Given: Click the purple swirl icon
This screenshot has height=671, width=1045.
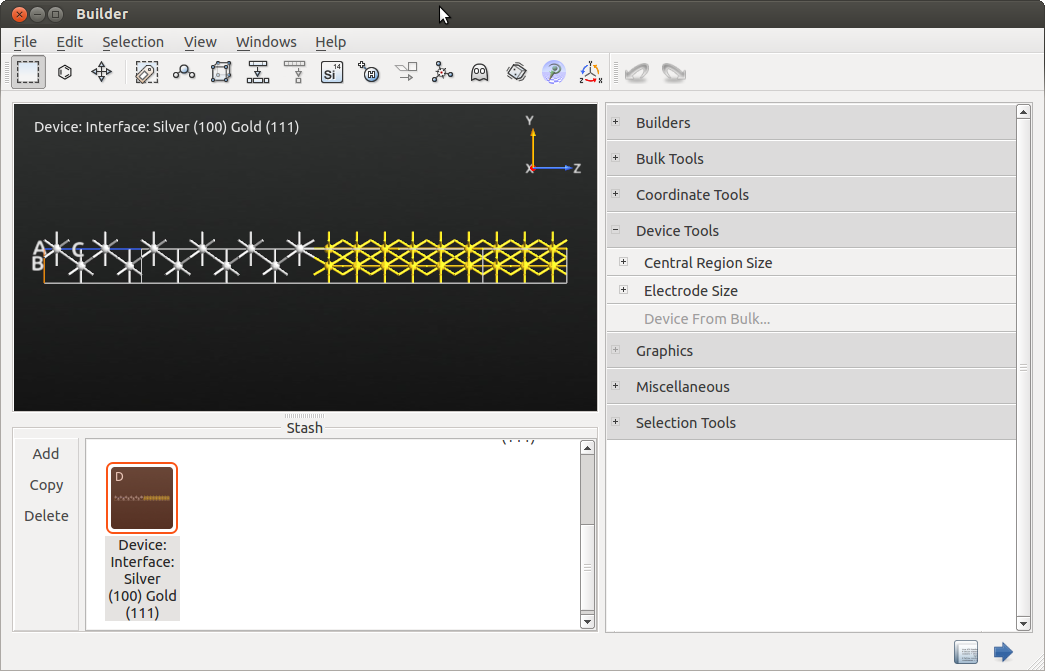Looking at the screenshot, I should pos(553,72).
